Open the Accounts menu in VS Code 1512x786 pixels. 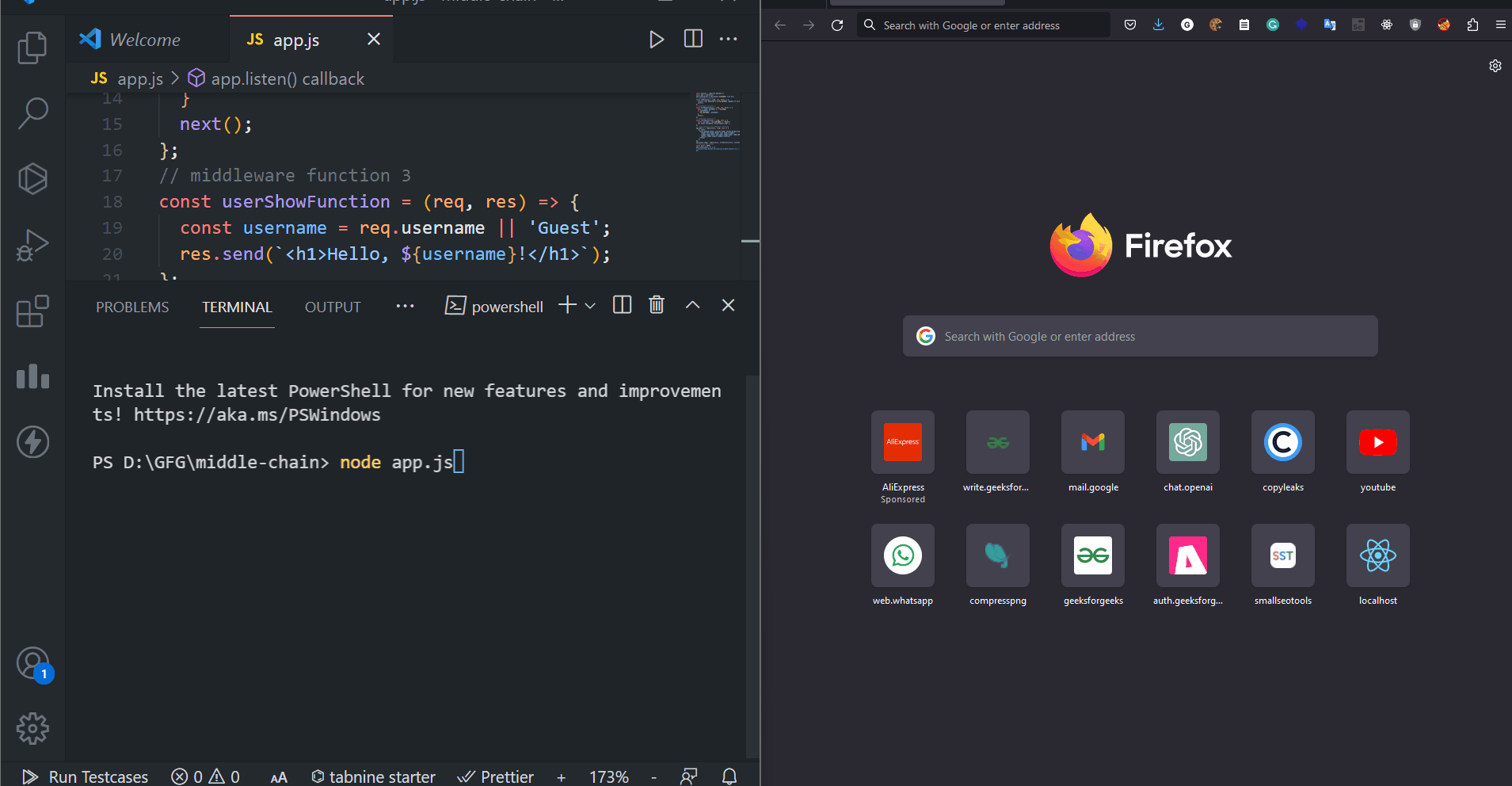pyautogui.click(x=34, y=664)
